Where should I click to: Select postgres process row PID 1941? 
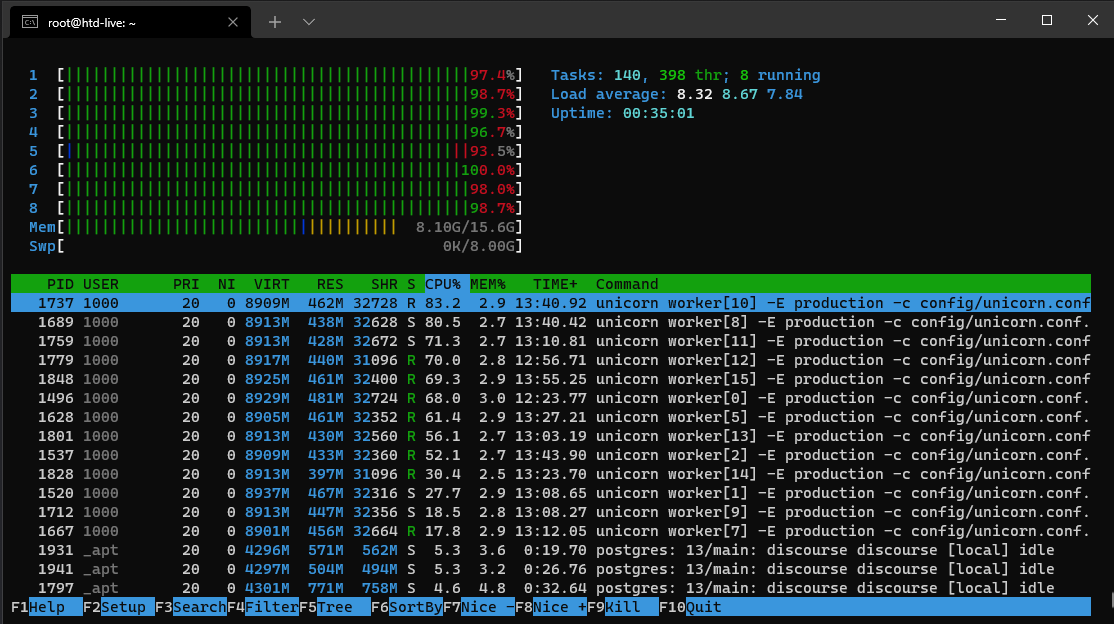(x=551, y=570)
